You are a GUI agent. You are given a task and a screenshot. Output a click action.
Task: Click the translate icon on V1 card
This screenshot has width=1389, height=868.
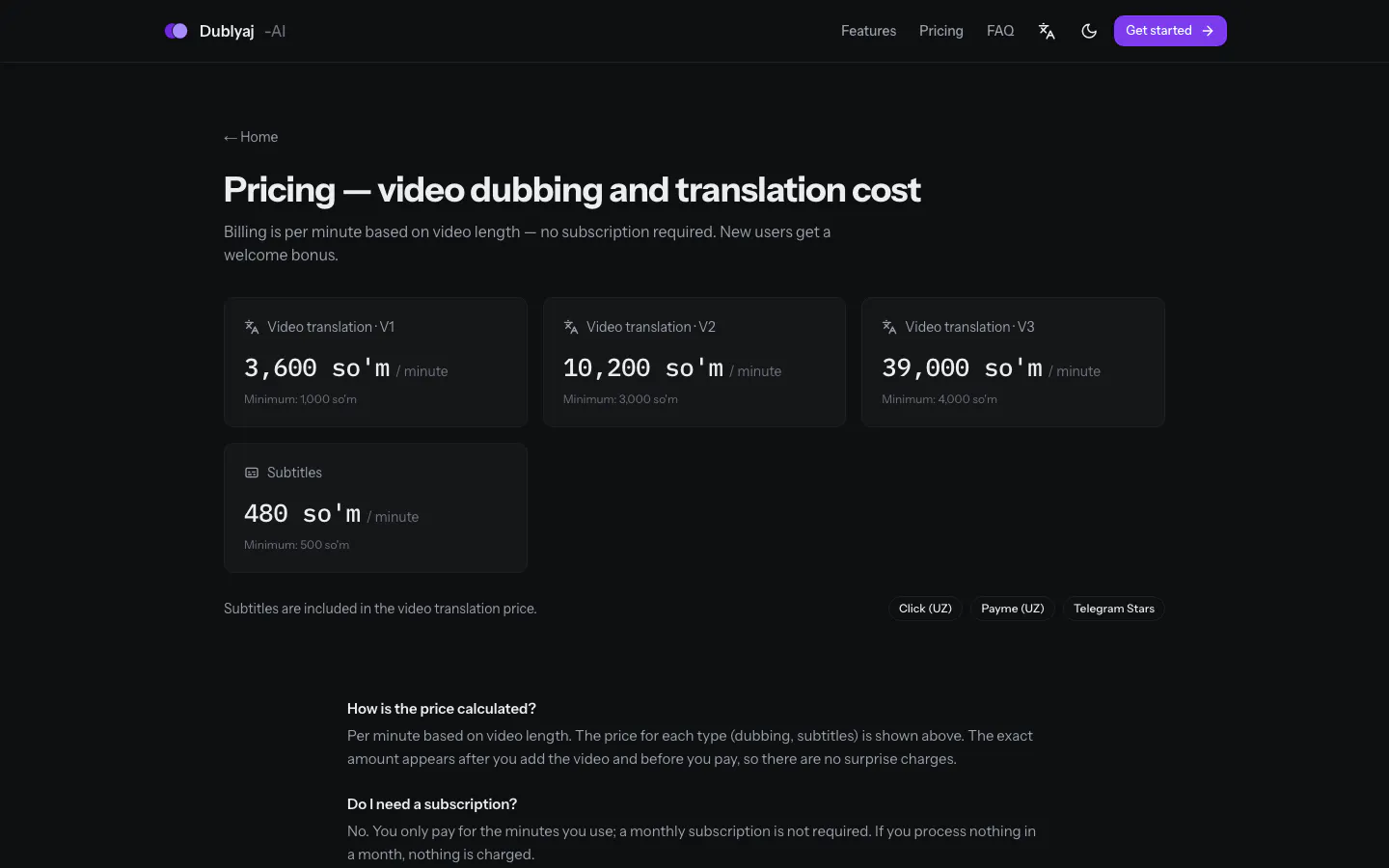[x=252, y=327]
